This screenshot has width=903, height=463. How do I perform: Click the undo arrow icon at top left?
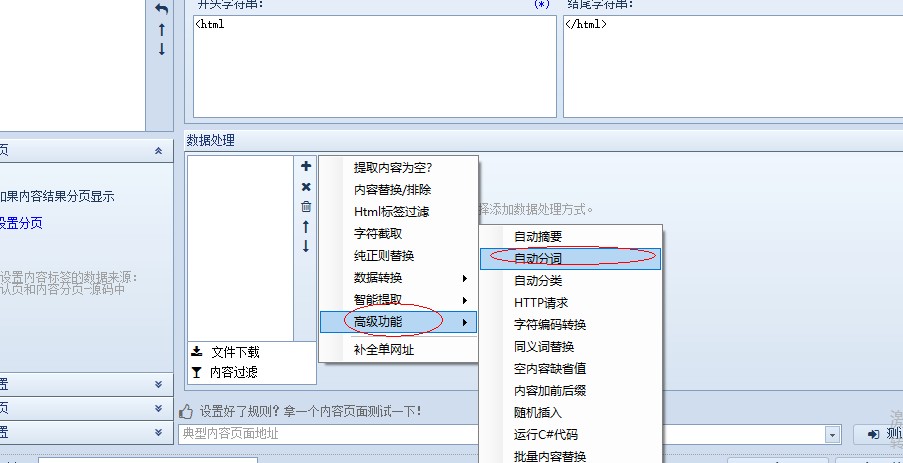click(x=162, y=9)
